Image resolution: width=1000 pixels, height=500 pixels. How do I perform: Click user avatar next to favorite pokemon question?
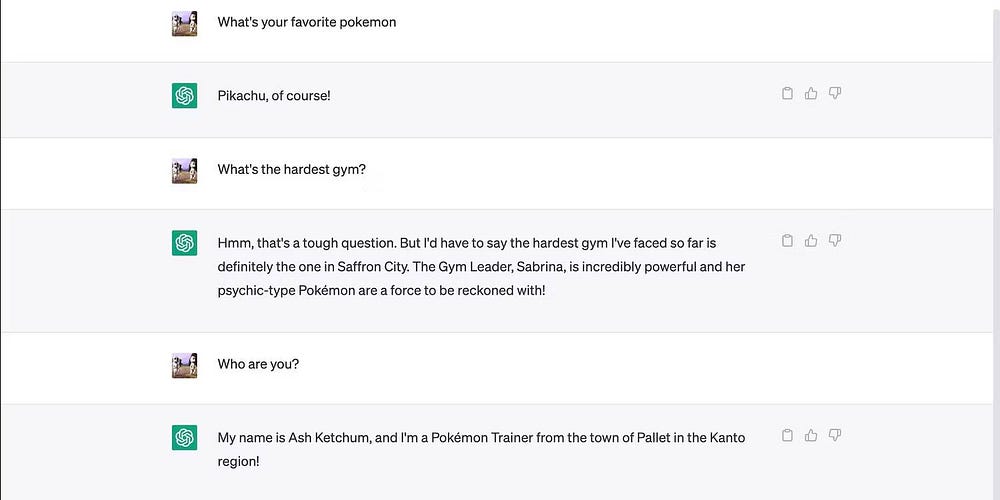pos(184,23)
